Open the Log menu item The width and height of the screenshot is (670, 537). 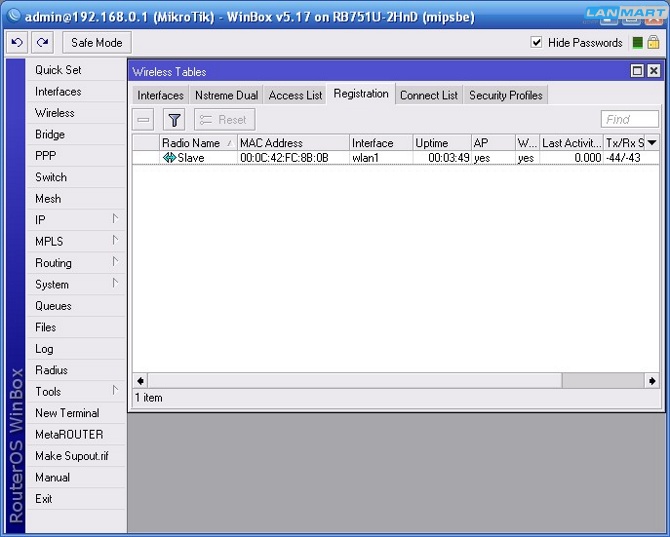tap(76, 349)
